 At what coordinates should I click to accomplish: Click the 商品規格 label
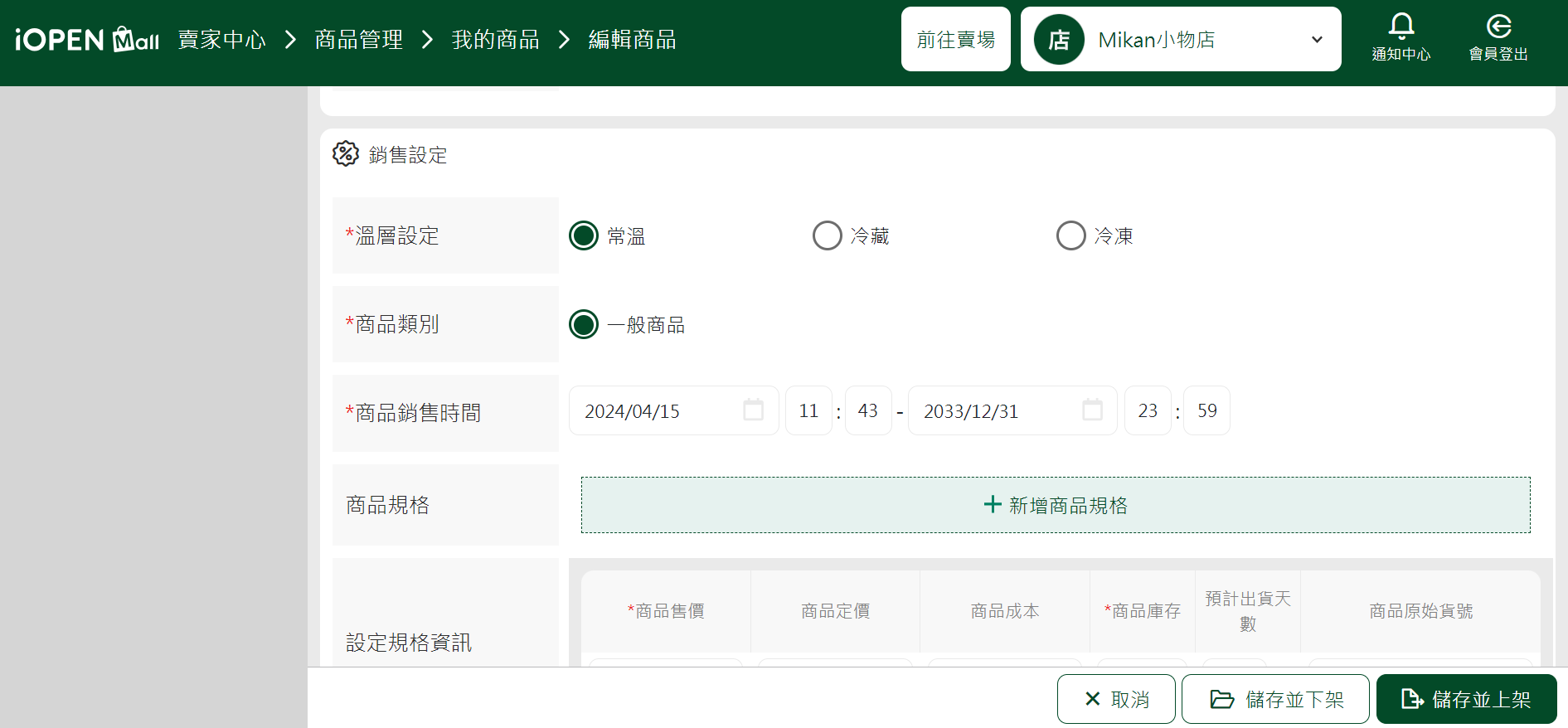(x=387, y=505)
